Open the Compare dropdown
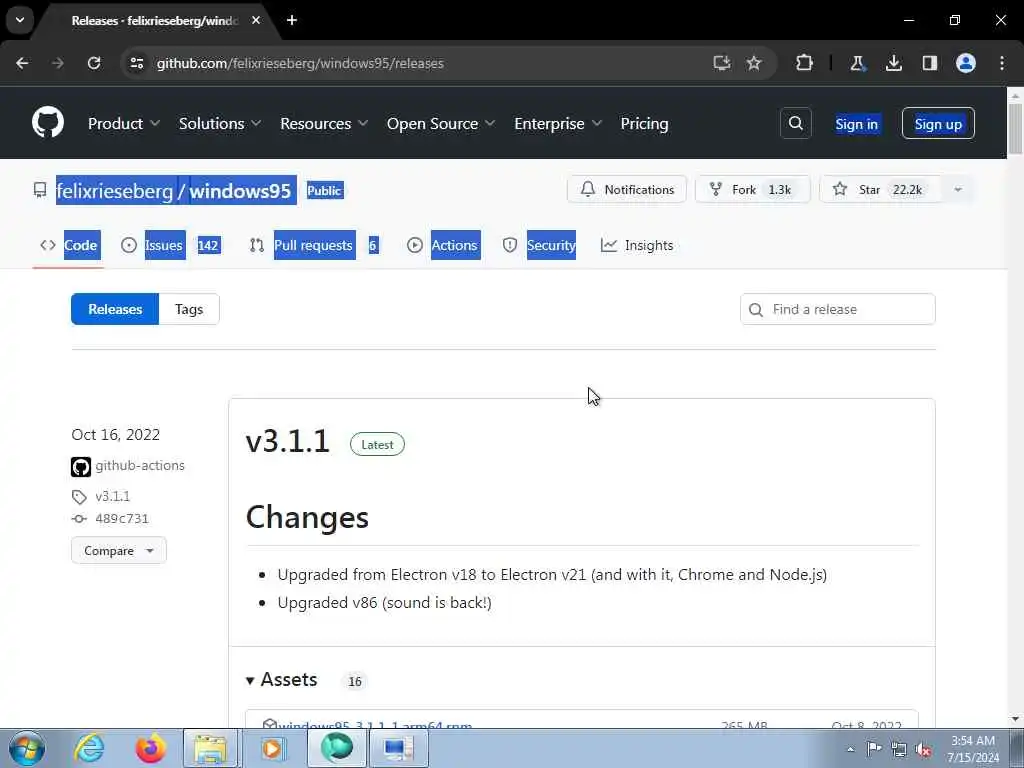The image size is (1024, 768). click(119, 551)
